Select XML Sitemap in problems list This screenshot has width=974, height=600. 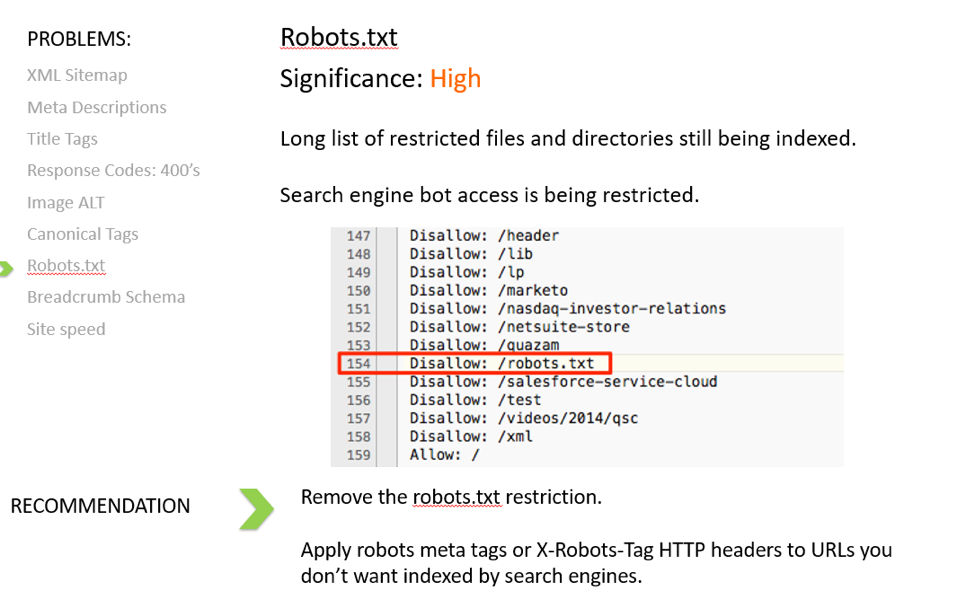click(x=77, y=75)
